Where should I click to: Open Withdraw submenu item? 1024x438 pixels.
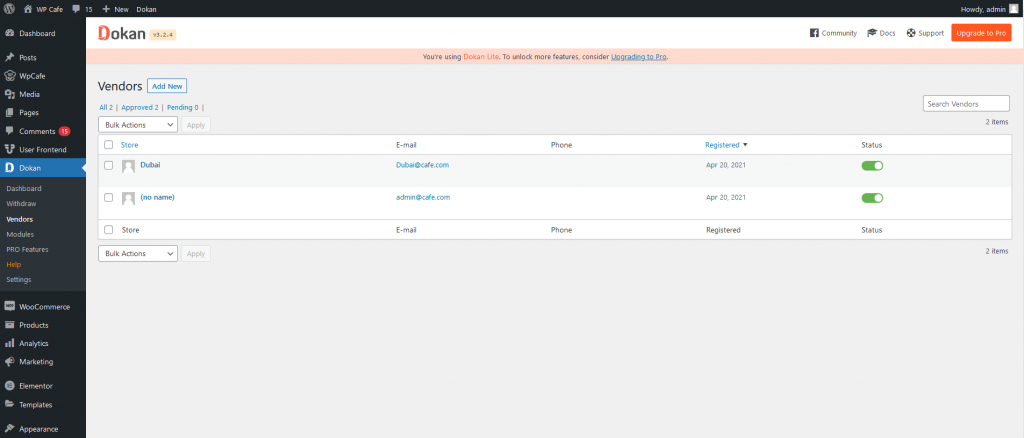click(21, 204)
